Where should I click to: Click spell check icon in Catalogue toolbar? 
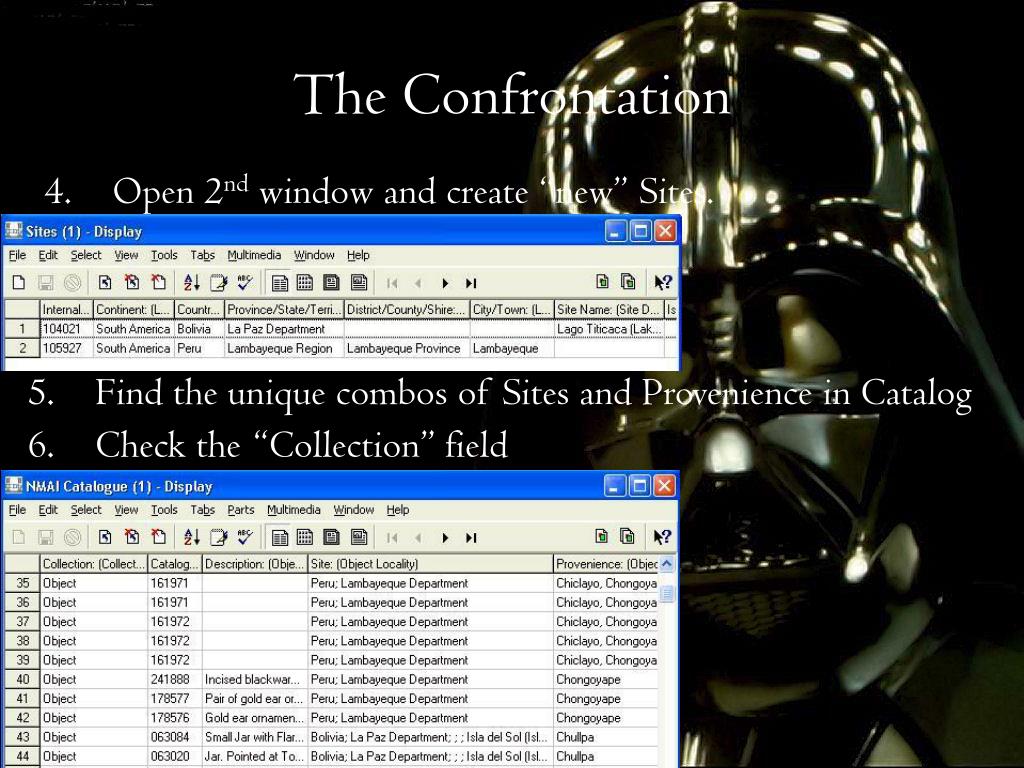[245, 537]
